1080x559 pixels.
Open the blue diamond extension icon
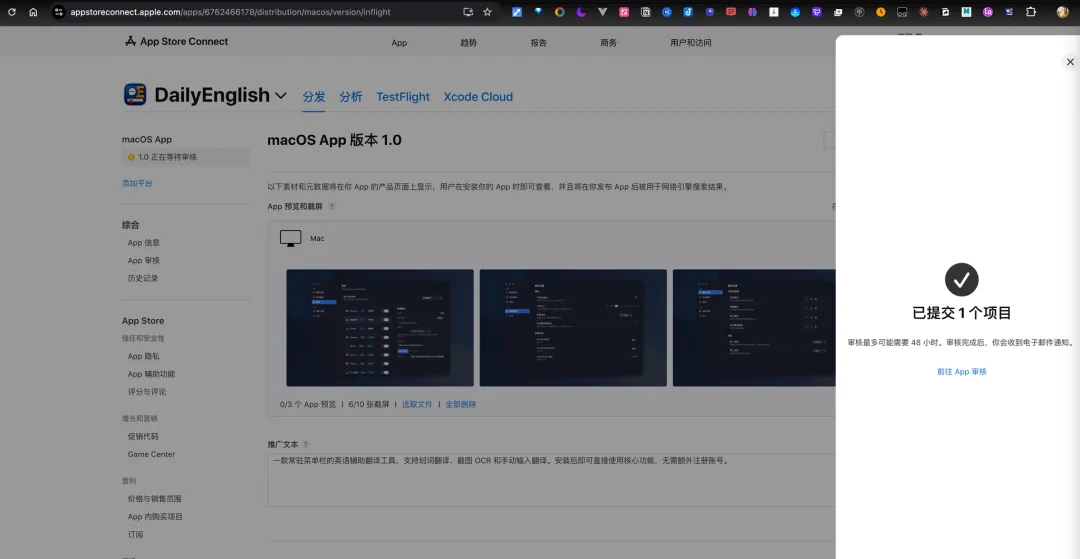[x=538, y=12]
